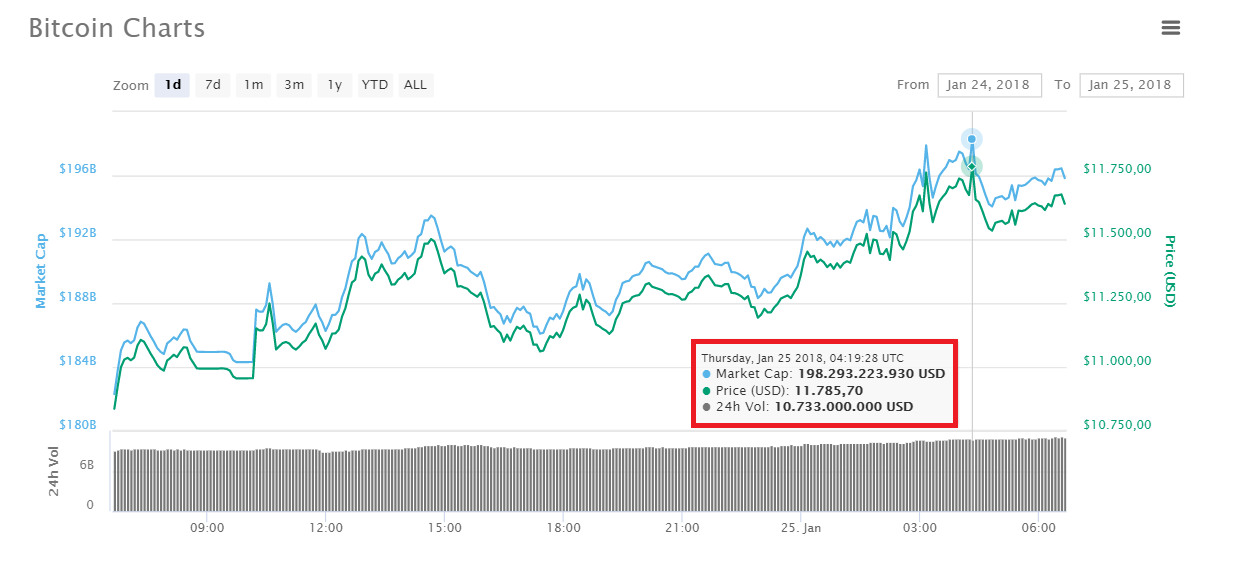Click the 21:00 time axis label
The image size is (1234, 561).
(681, 527)
